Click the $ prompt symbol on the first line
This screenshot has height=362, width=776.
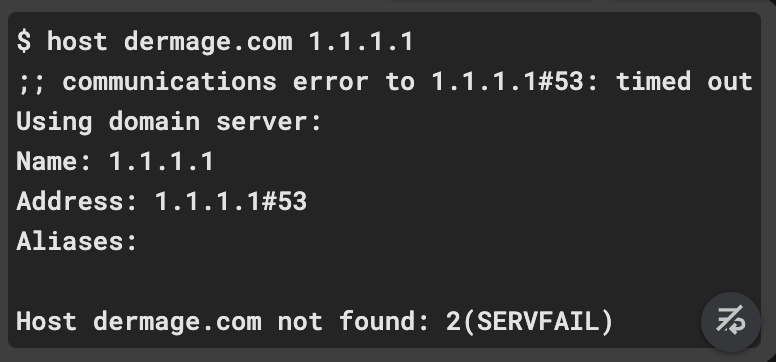tap(24, 41)
